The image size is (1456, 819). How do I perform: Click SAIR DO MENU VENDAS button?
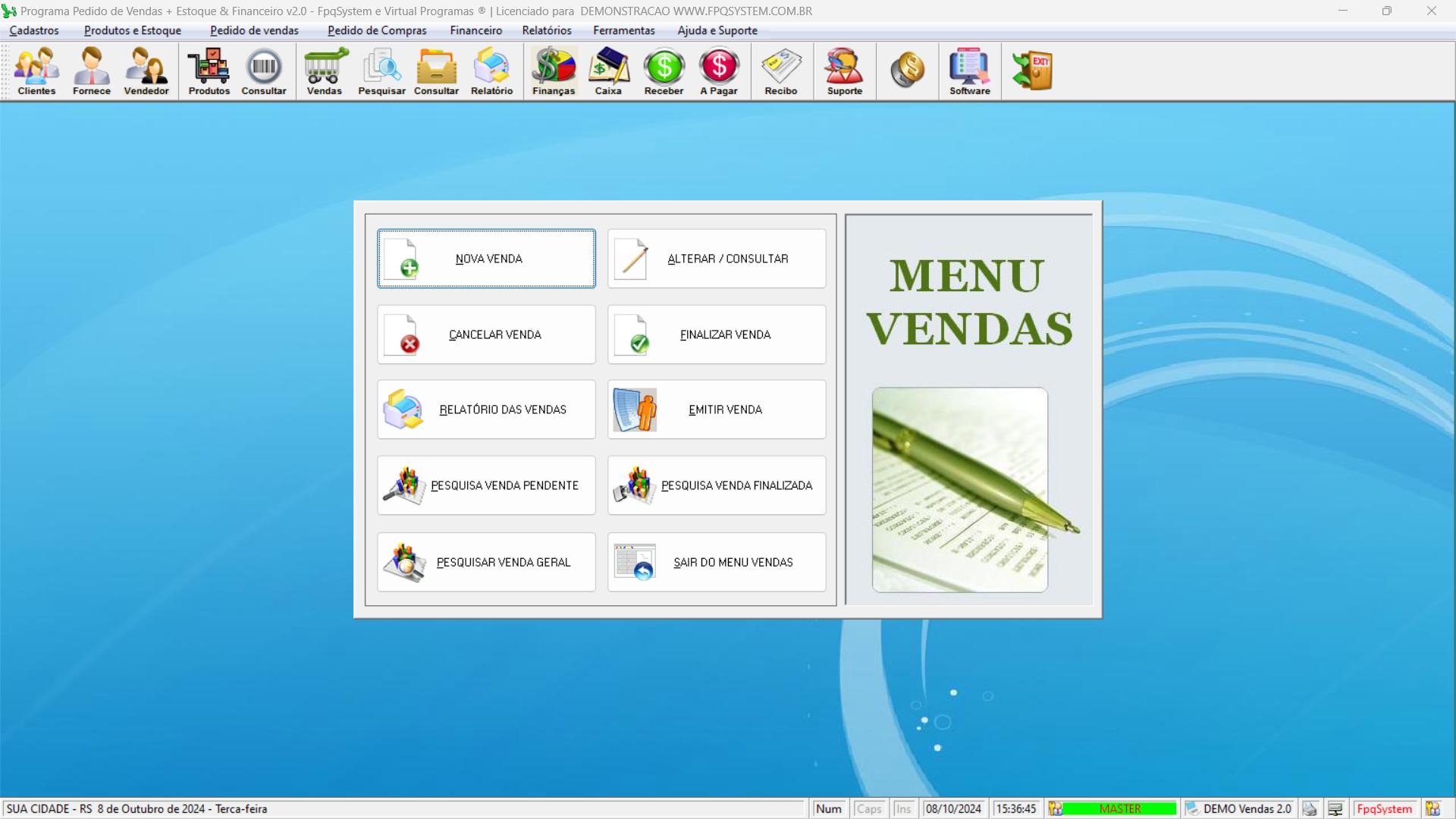(x=717, y=562)
